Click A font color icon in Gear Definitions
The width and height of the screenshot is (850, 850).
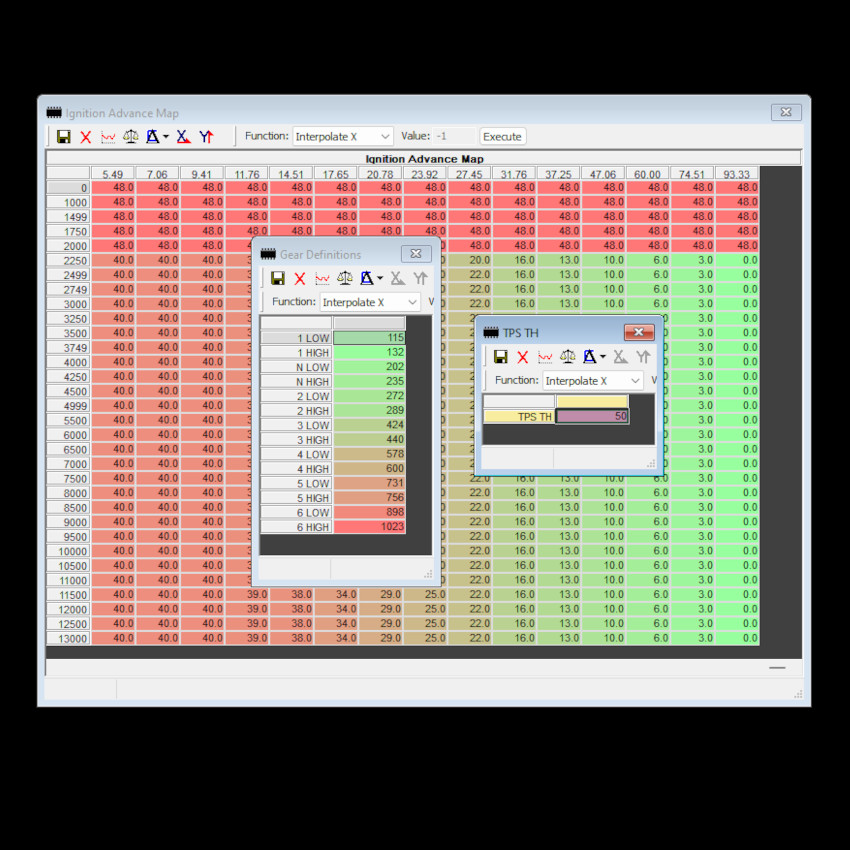(367, 279)
